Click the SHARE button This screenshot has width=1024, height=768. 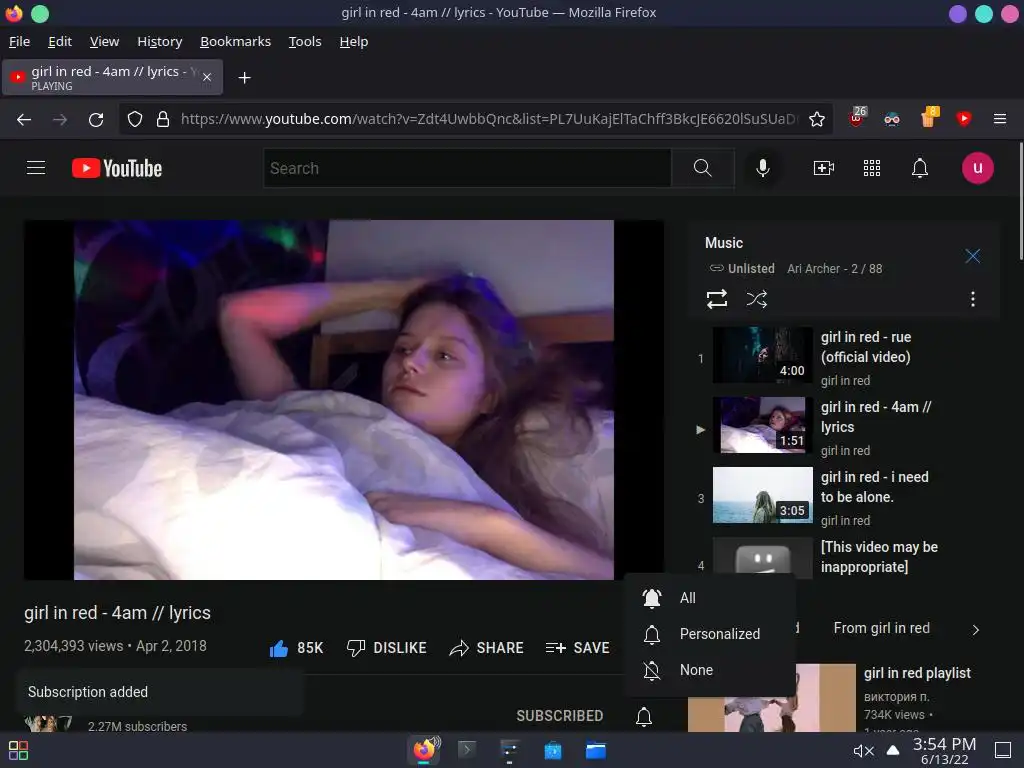[x=487, y=648]
